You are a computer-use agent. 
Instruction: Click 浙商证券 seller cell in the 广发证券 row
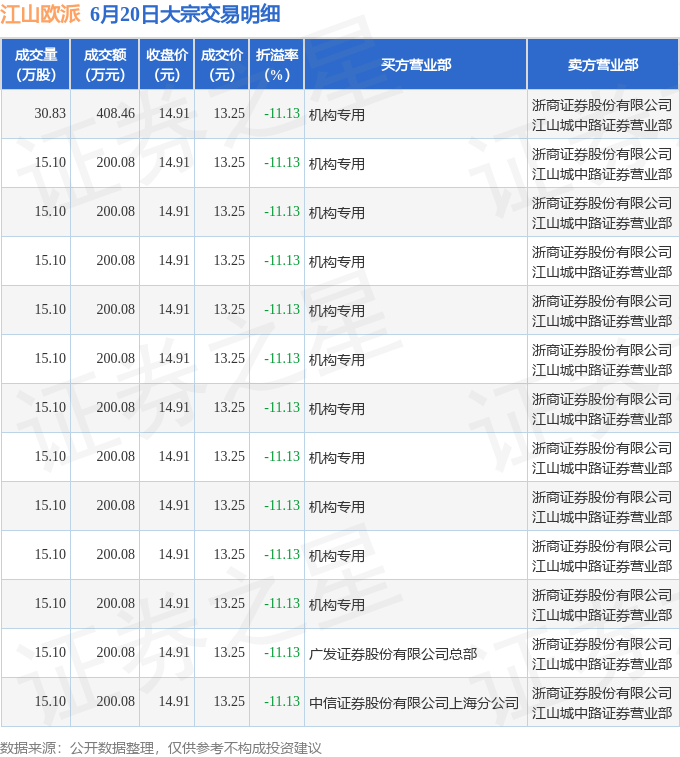[x=602, y=654]
